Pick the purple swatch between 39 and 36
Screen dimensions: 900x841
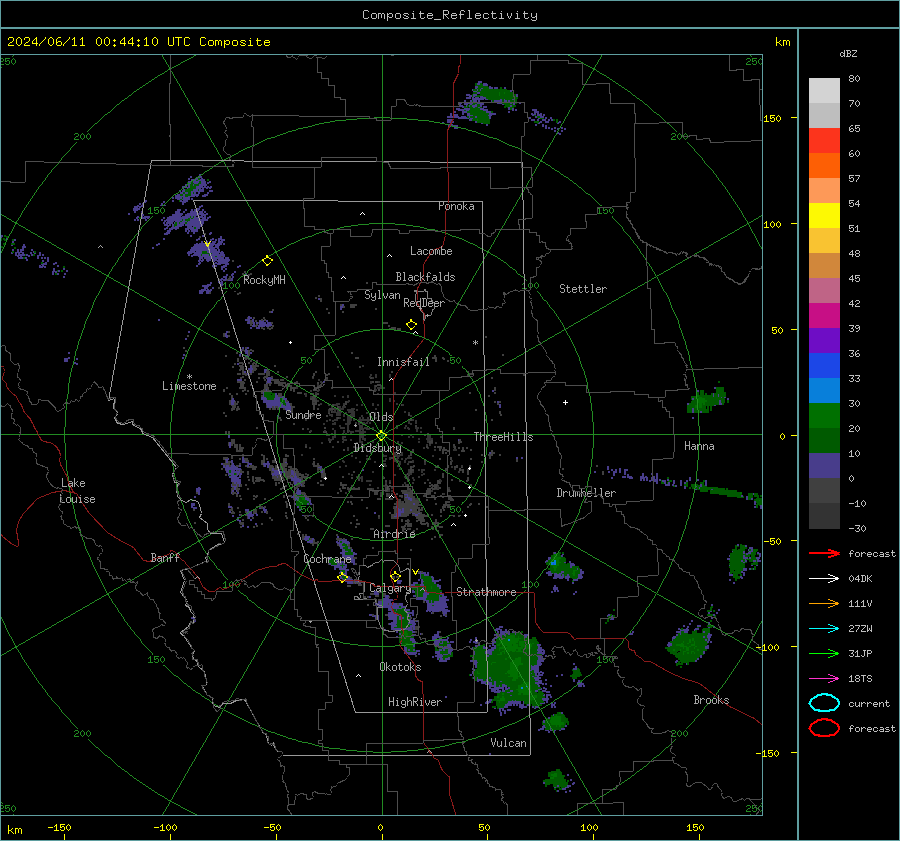click(824, 340)
